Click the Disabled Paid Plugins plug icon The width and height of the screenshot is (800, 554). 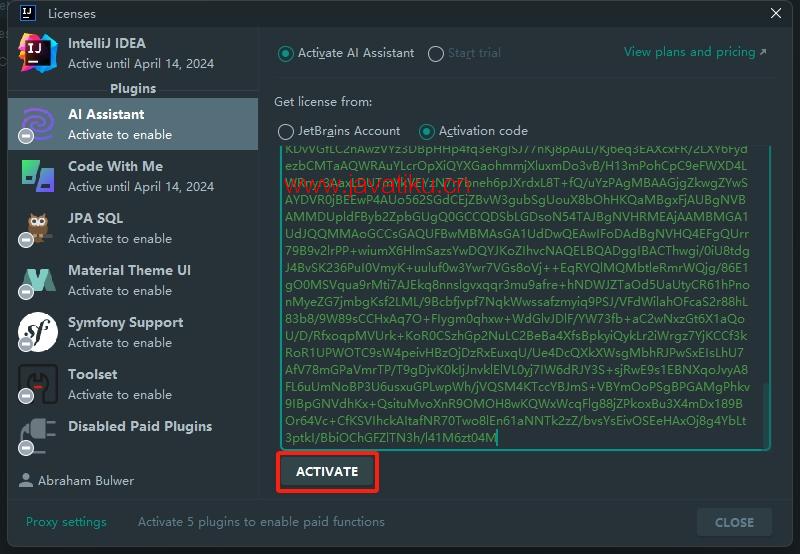tap(37, 436)
